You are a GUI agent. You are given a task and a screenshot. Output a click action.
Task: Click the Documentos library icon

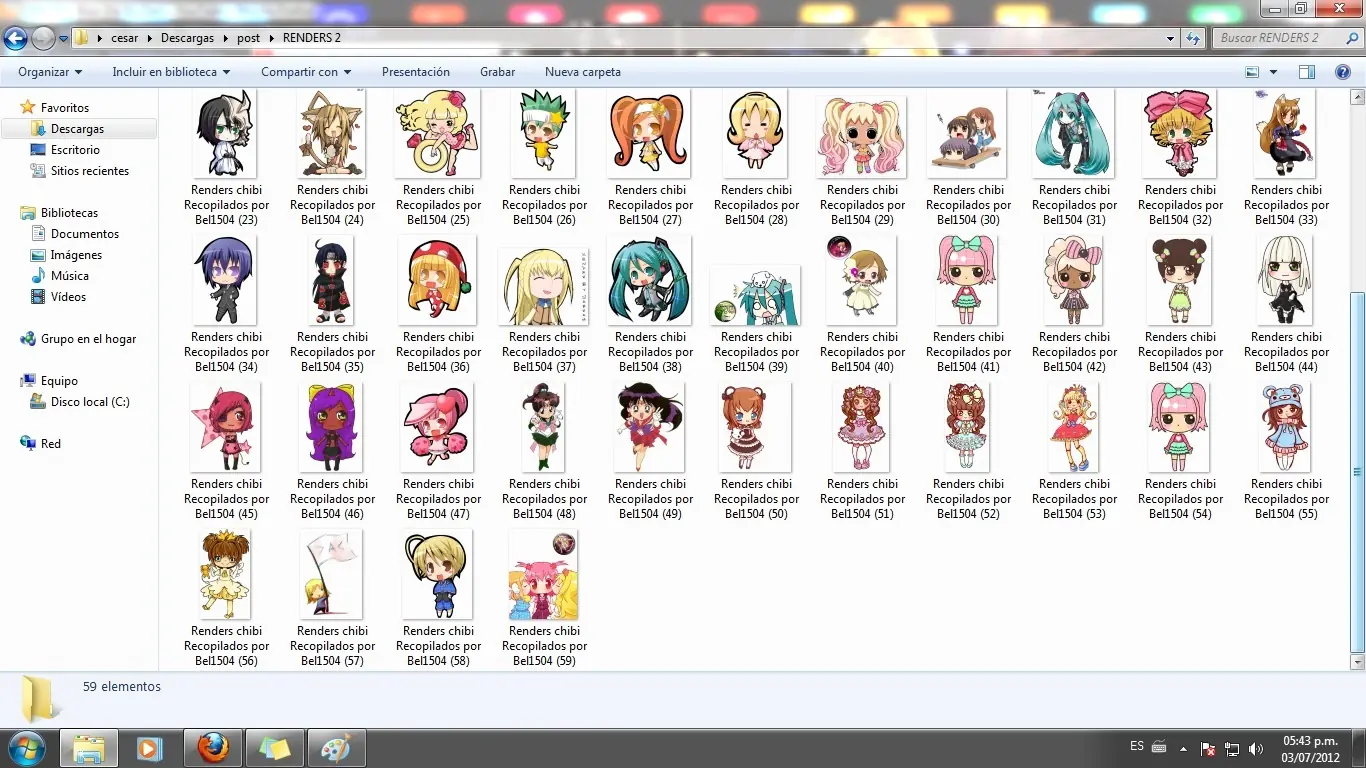point(38,233)
